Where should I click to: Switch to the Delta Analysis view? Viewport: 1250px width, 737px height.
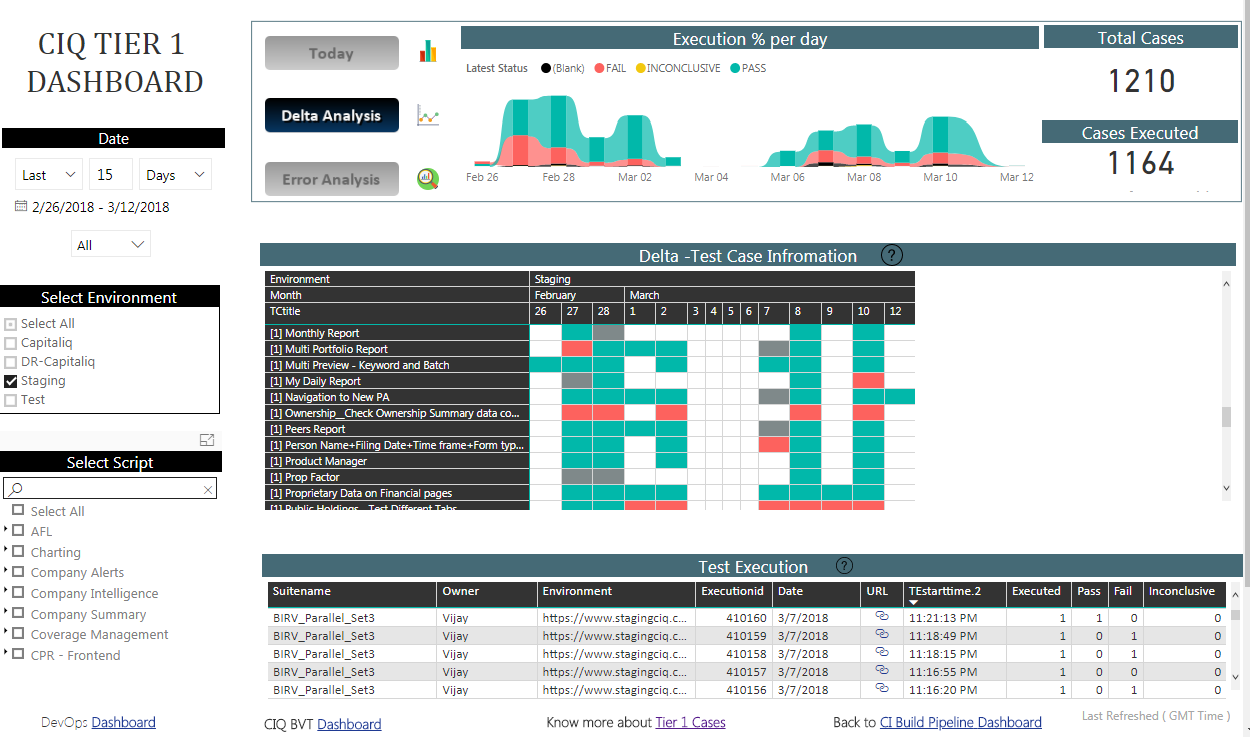(x=331, y=115)
